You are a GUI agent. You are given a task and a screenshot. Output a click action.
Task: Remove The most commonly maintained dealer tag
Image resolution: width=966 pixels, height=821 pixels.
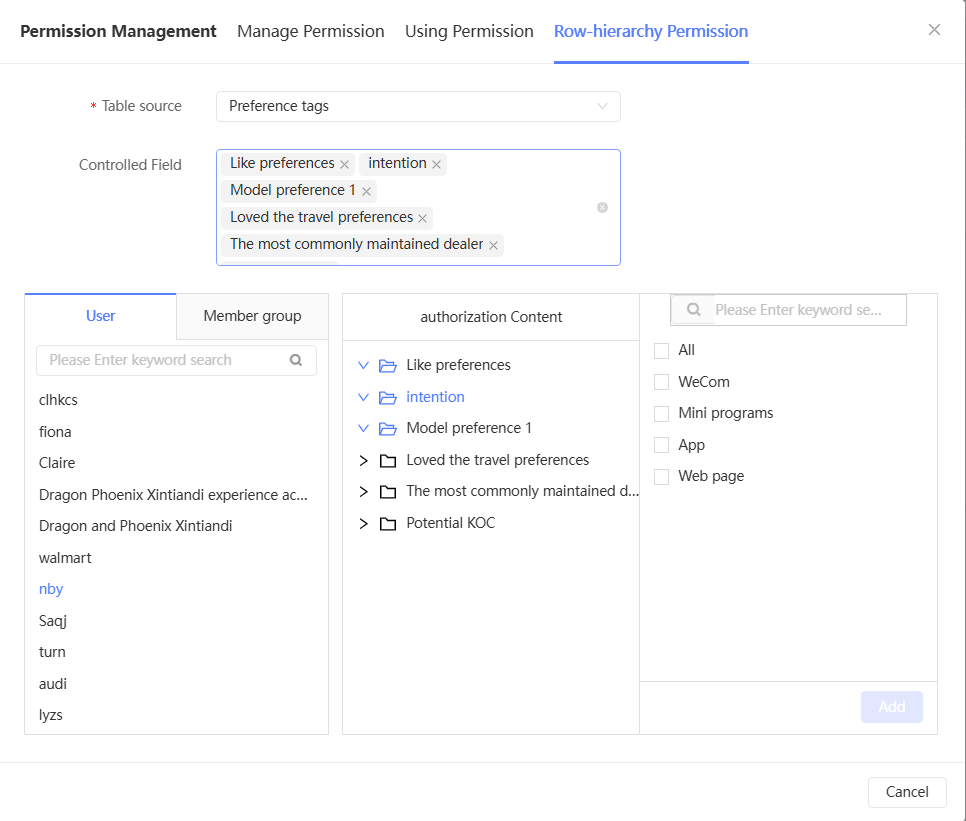click(494, 245)
